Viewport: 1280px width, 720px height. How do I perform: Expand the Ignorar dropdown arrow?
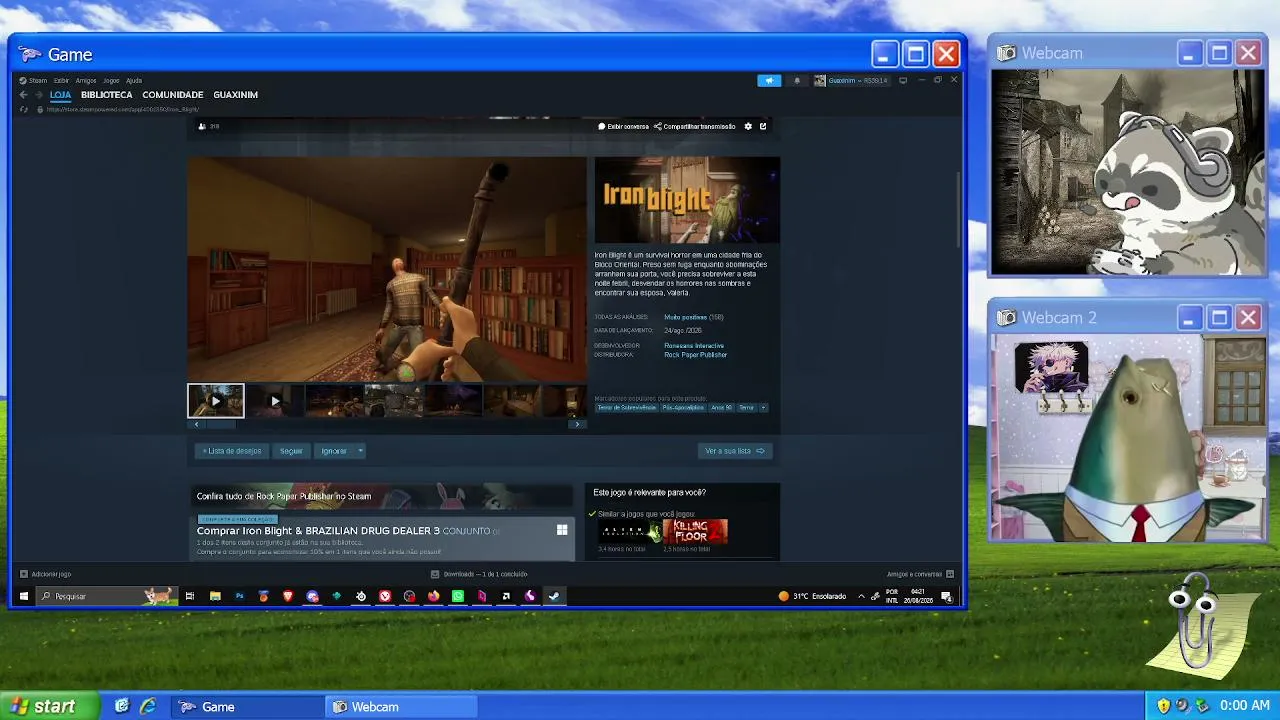pos(360,451)
